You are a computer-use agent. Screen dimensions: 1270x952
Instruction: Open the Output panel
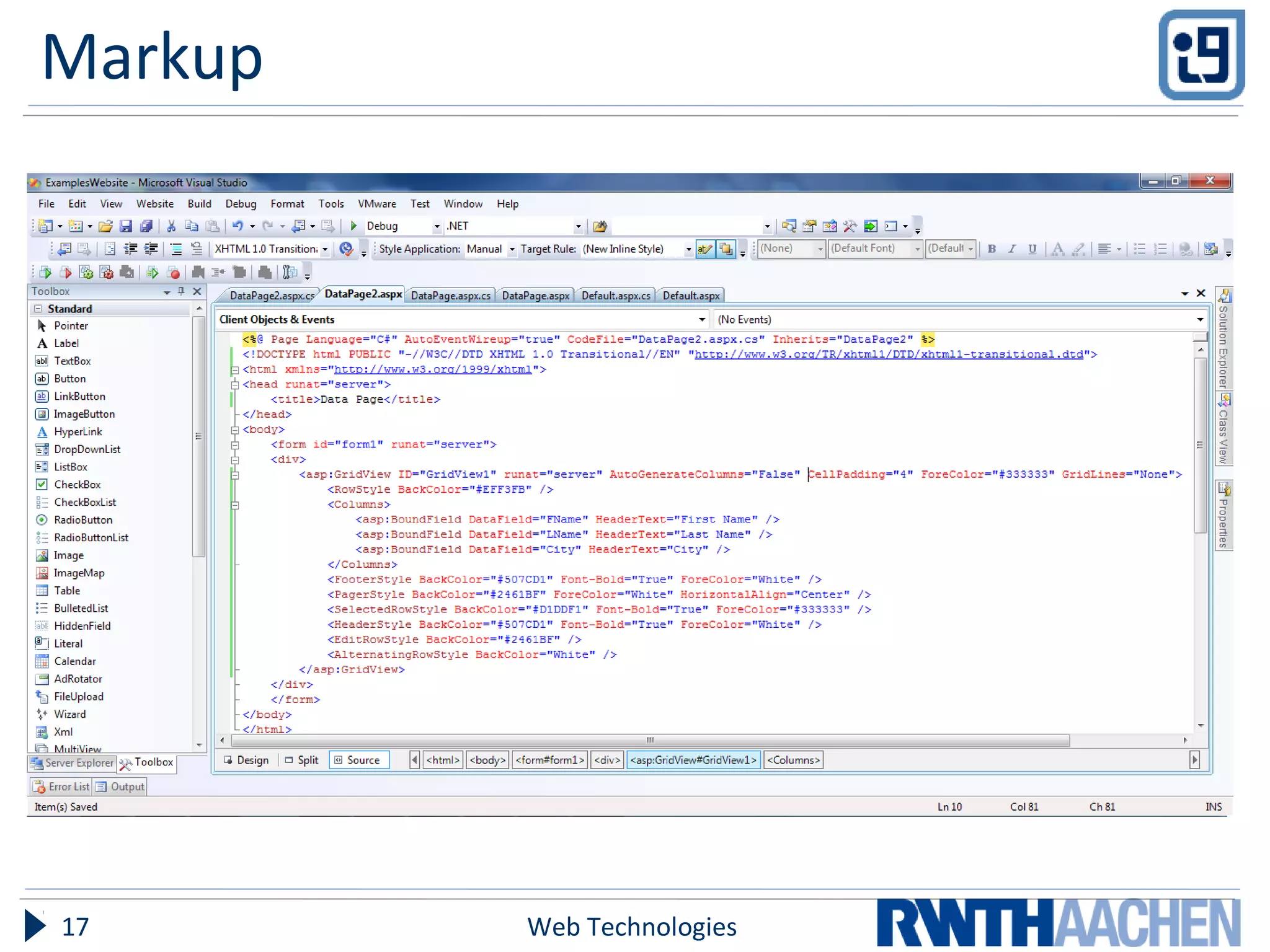(120, 787)
